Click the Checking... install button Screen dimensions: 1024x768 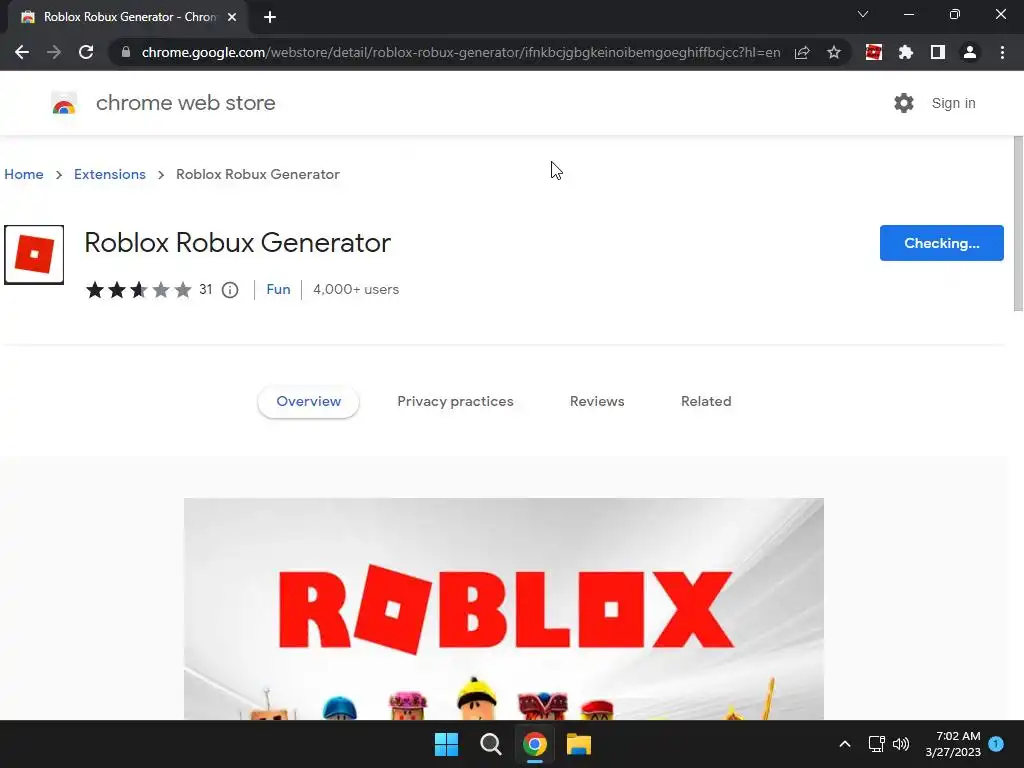(941, 243)
